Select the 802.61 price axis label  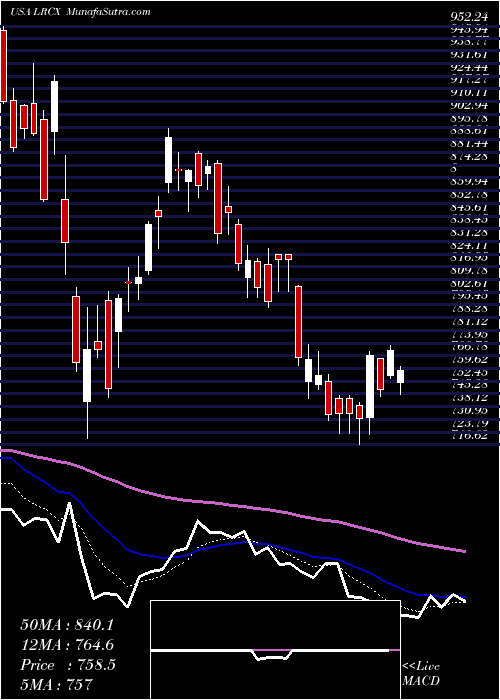click(467, 284)
